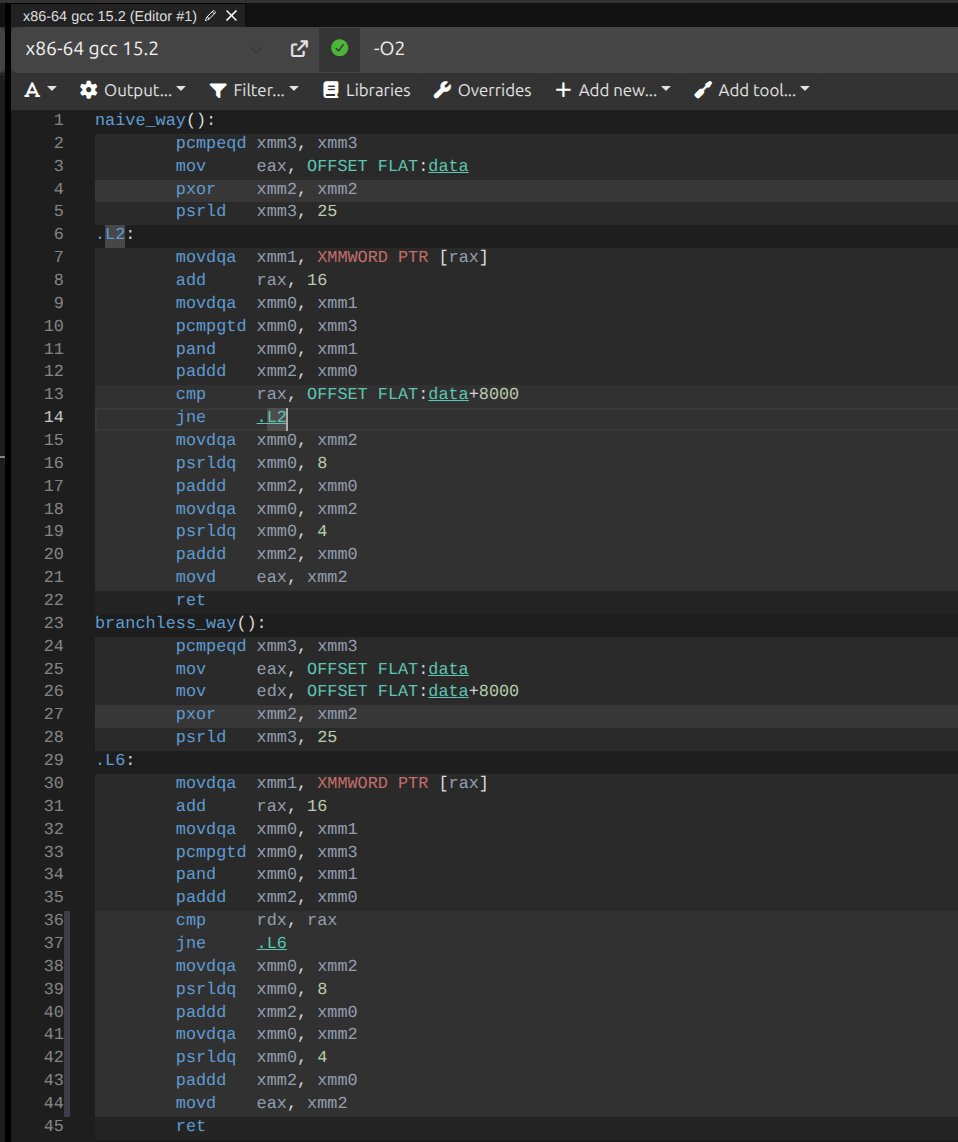Click the pencil rename icon in the tab title
This screenshot has height=1142, width=958.
pyautogui.click(x=211, y=16)
